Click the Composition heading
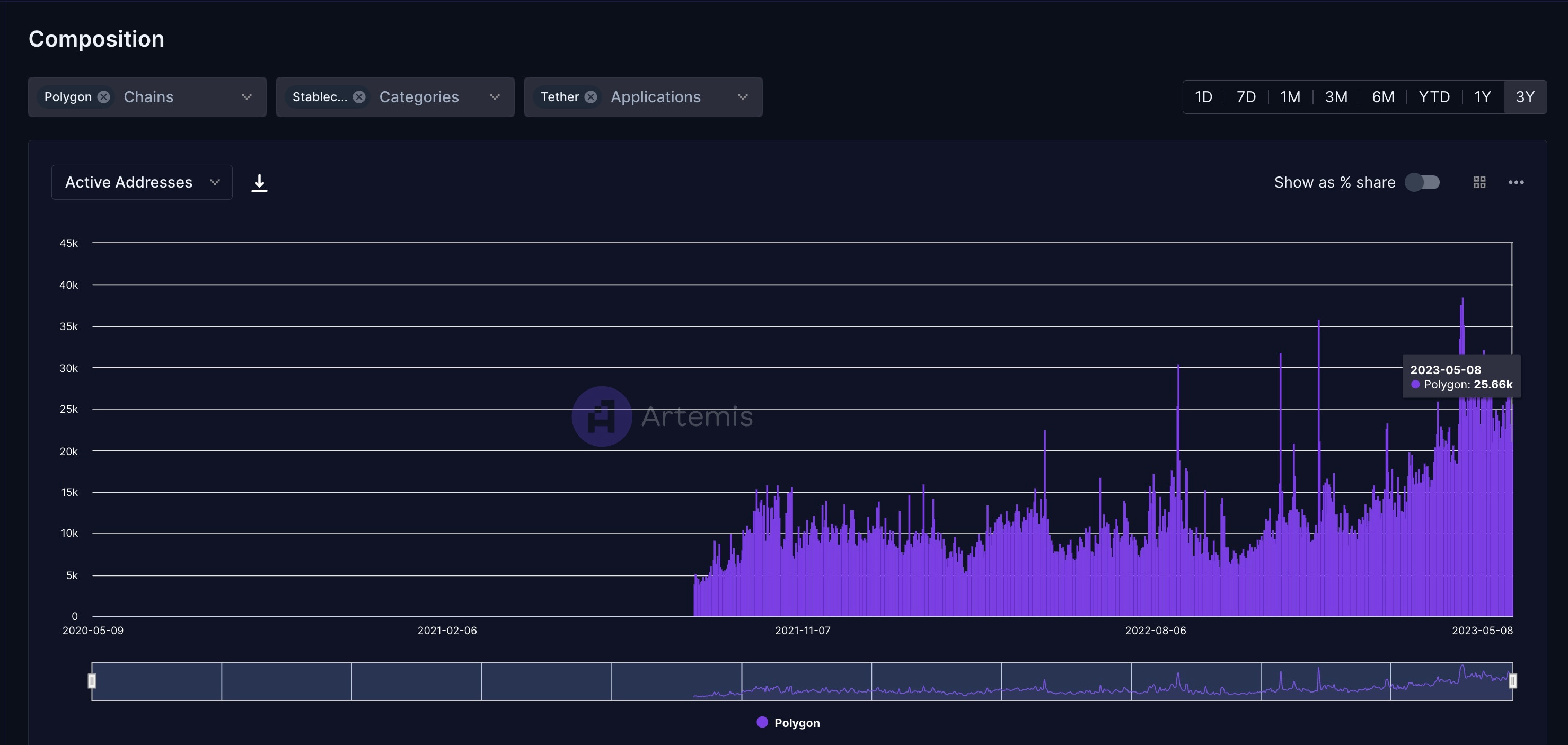The height and width of the screenshot is (745, 1568). pyautogui.click(x=96, y=39)
